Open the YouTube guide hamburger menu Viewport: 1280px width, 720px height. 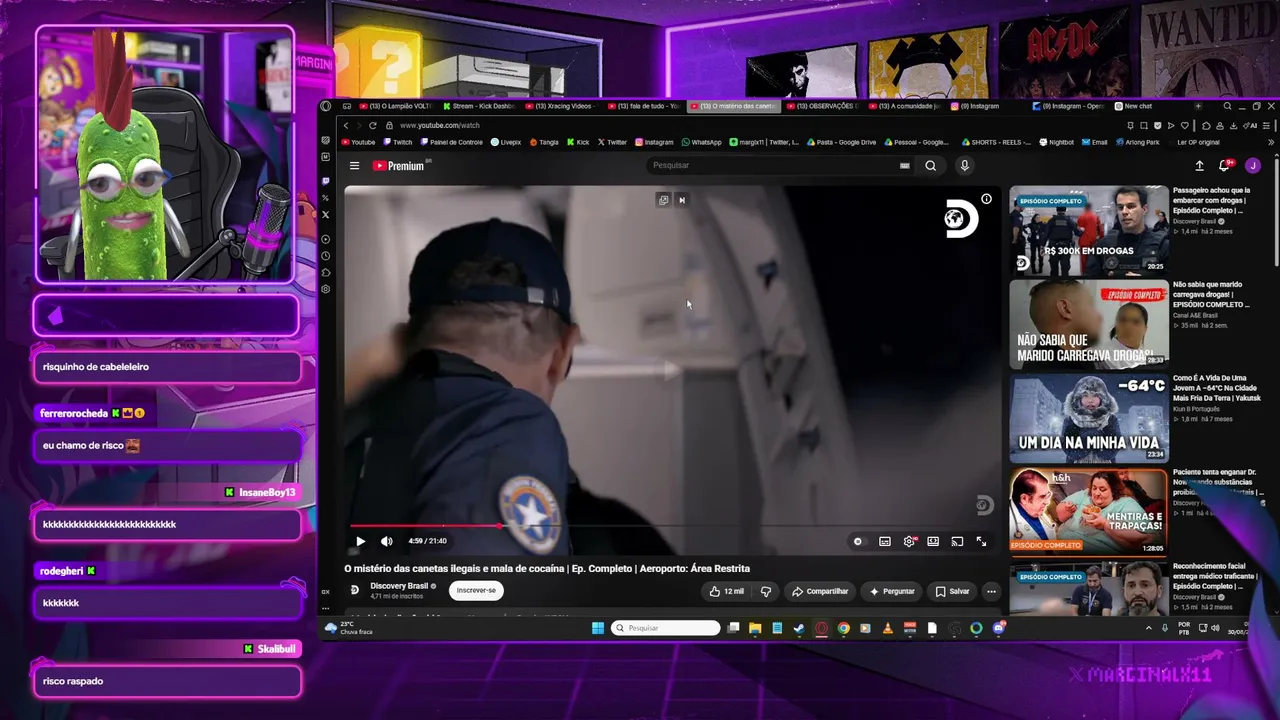(x=354, y=166)
